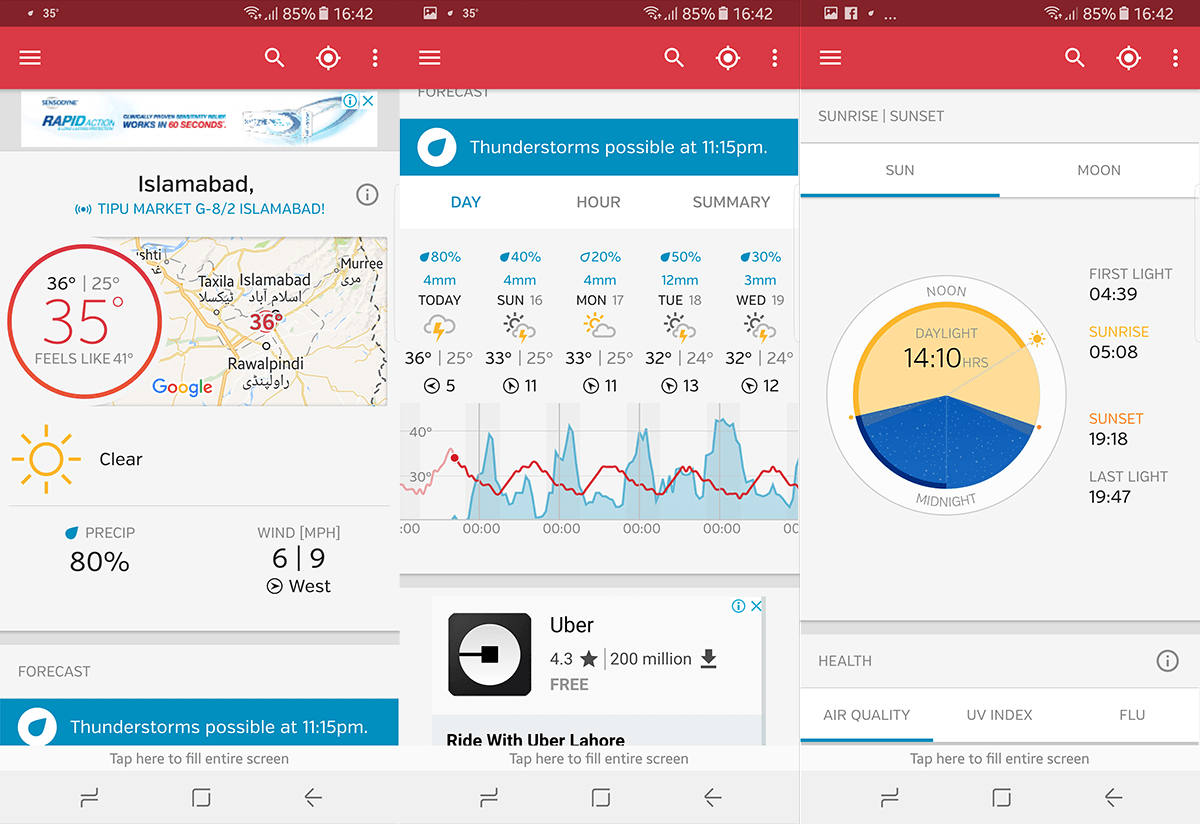This screenshot has width=1200, height=824.
Task: Tap the info icon in the HEALTH section
Action: tap(1167, 660)
